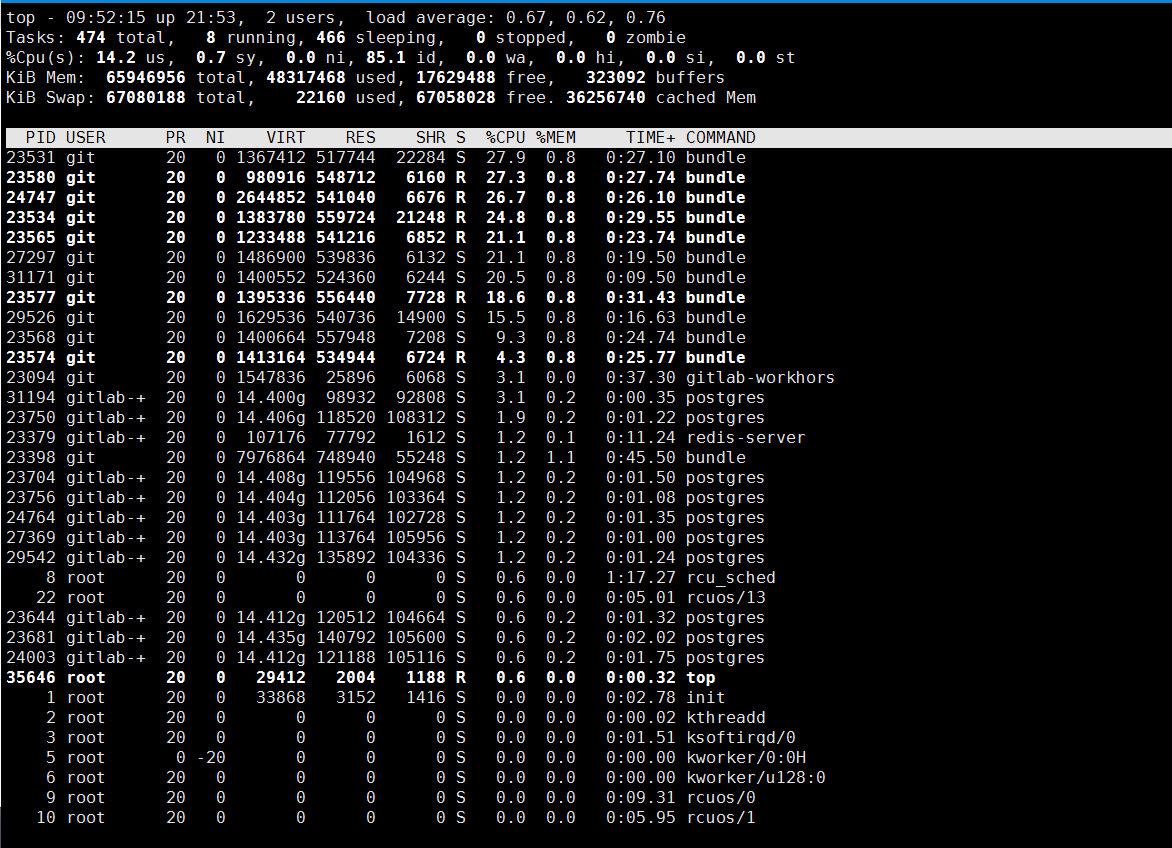Click the kworker/0:0H command name
1172x848 pixels.
coord(745,758)
